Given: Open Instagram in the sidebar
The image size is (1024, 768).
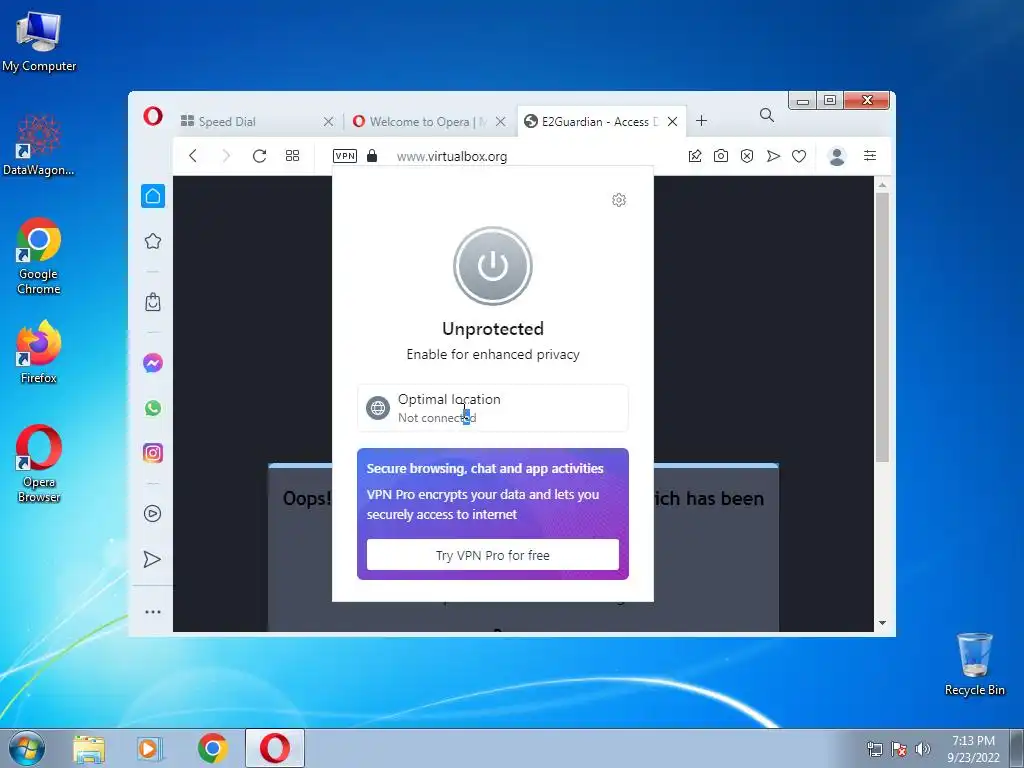Looking at the screenshot, I should pos(153,453).
